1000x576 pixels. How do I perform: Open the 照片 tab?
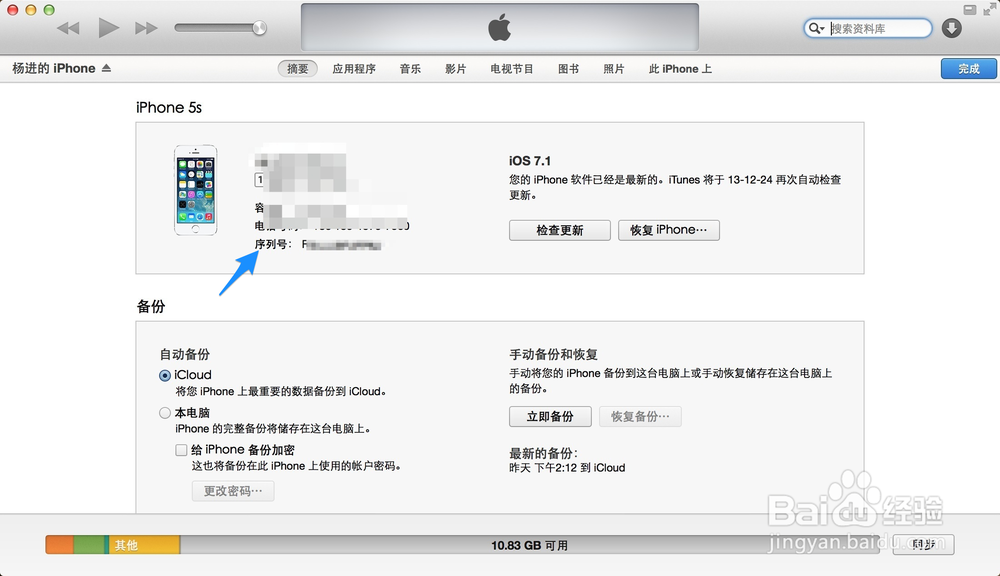(614, 69)
